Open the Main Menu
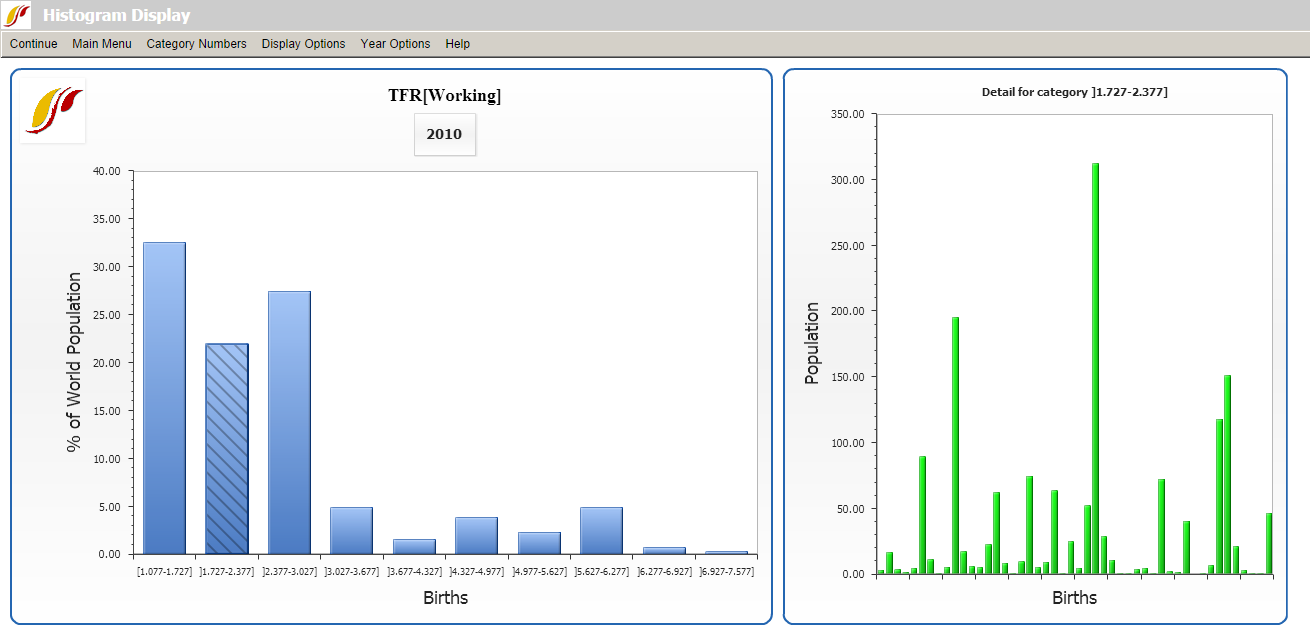Screen dimensions: 1310x640 (102, 44)
